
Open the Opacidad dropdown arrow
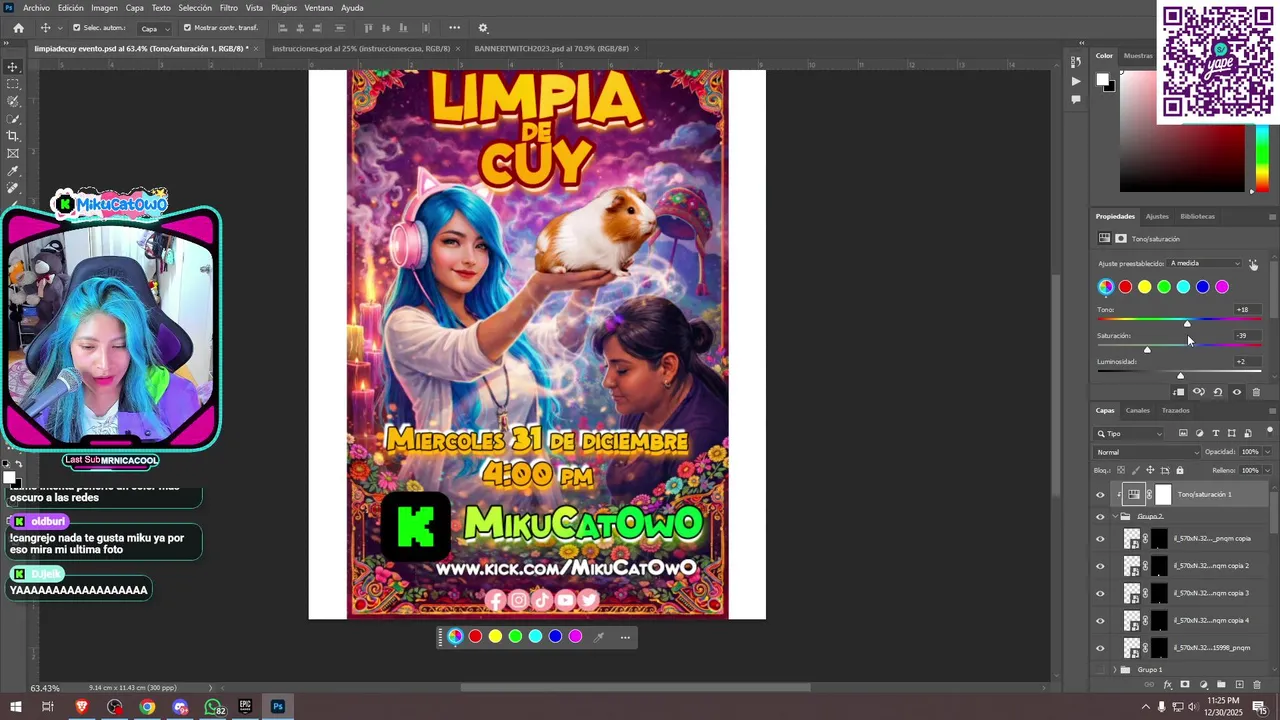pyautogui.click(x=1268, y=452)
